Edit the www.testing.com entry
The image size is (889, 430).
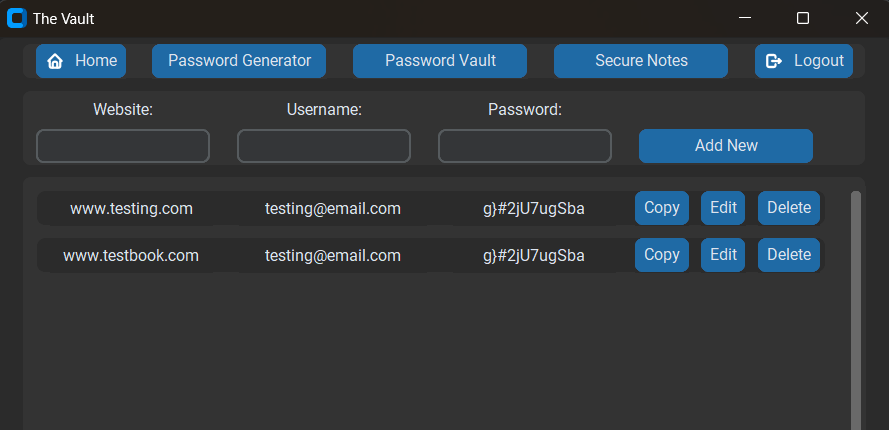tap(723, 208)
